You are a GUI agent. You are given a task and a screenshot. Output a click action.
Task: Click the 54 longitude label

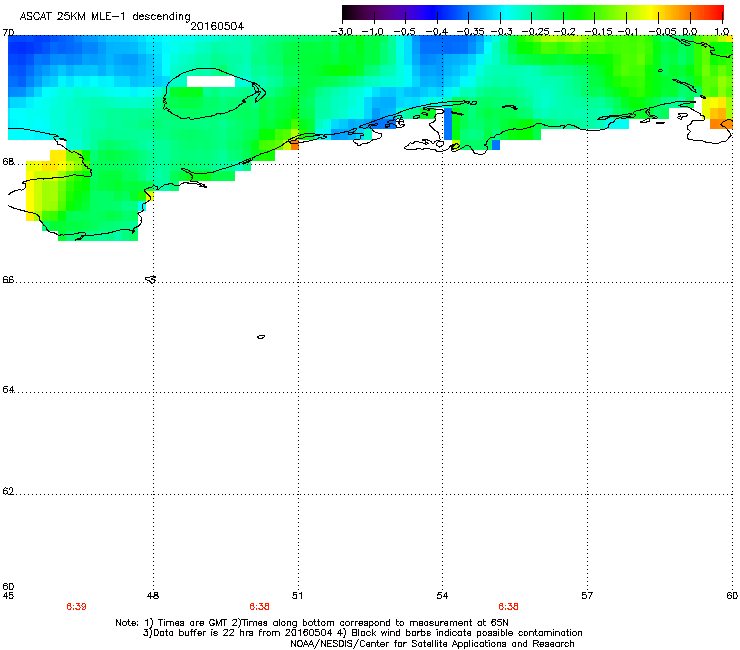tap(442, 596)
